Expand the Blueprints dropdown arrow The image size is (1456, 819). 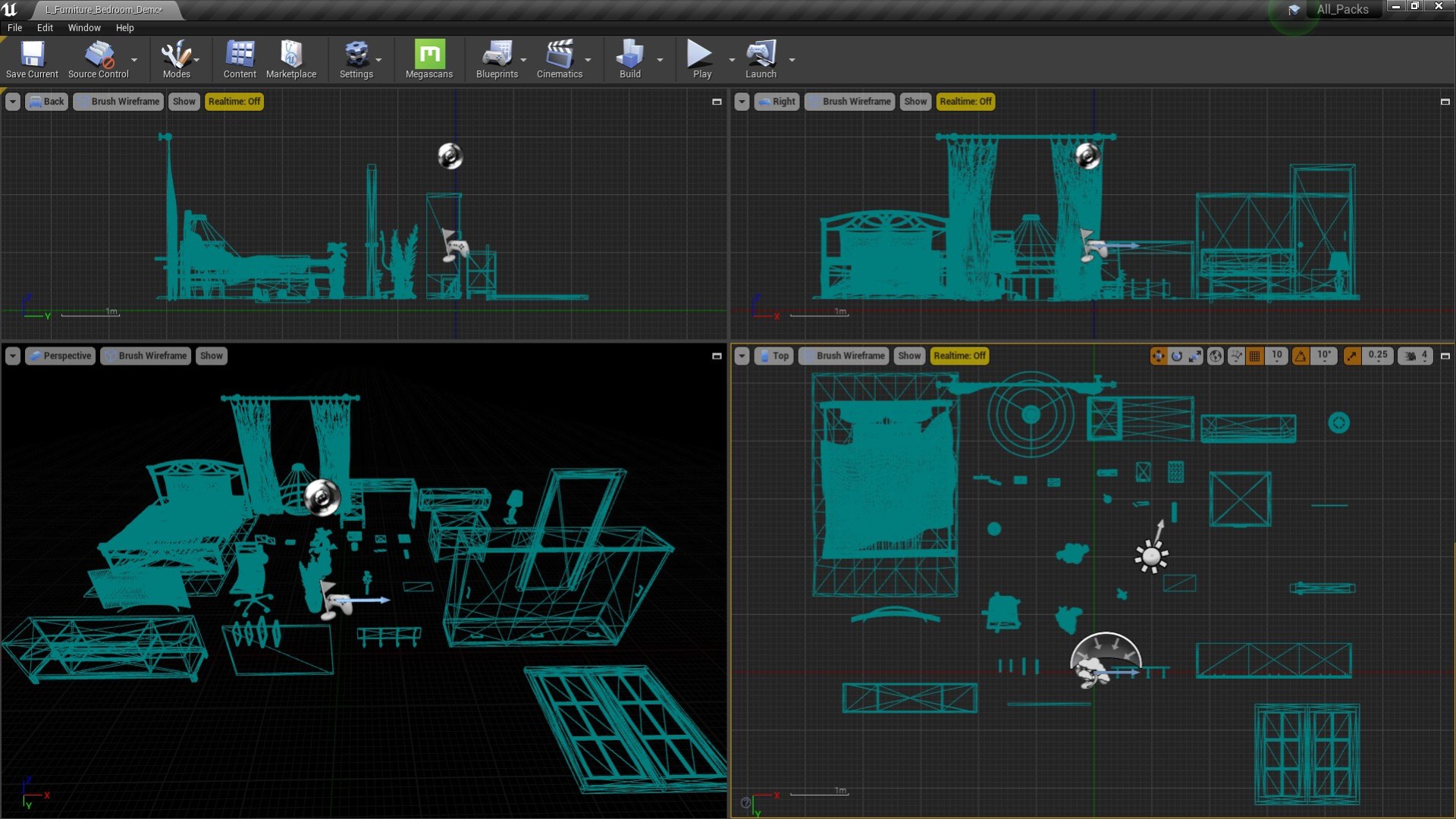(x=524, y=60)
